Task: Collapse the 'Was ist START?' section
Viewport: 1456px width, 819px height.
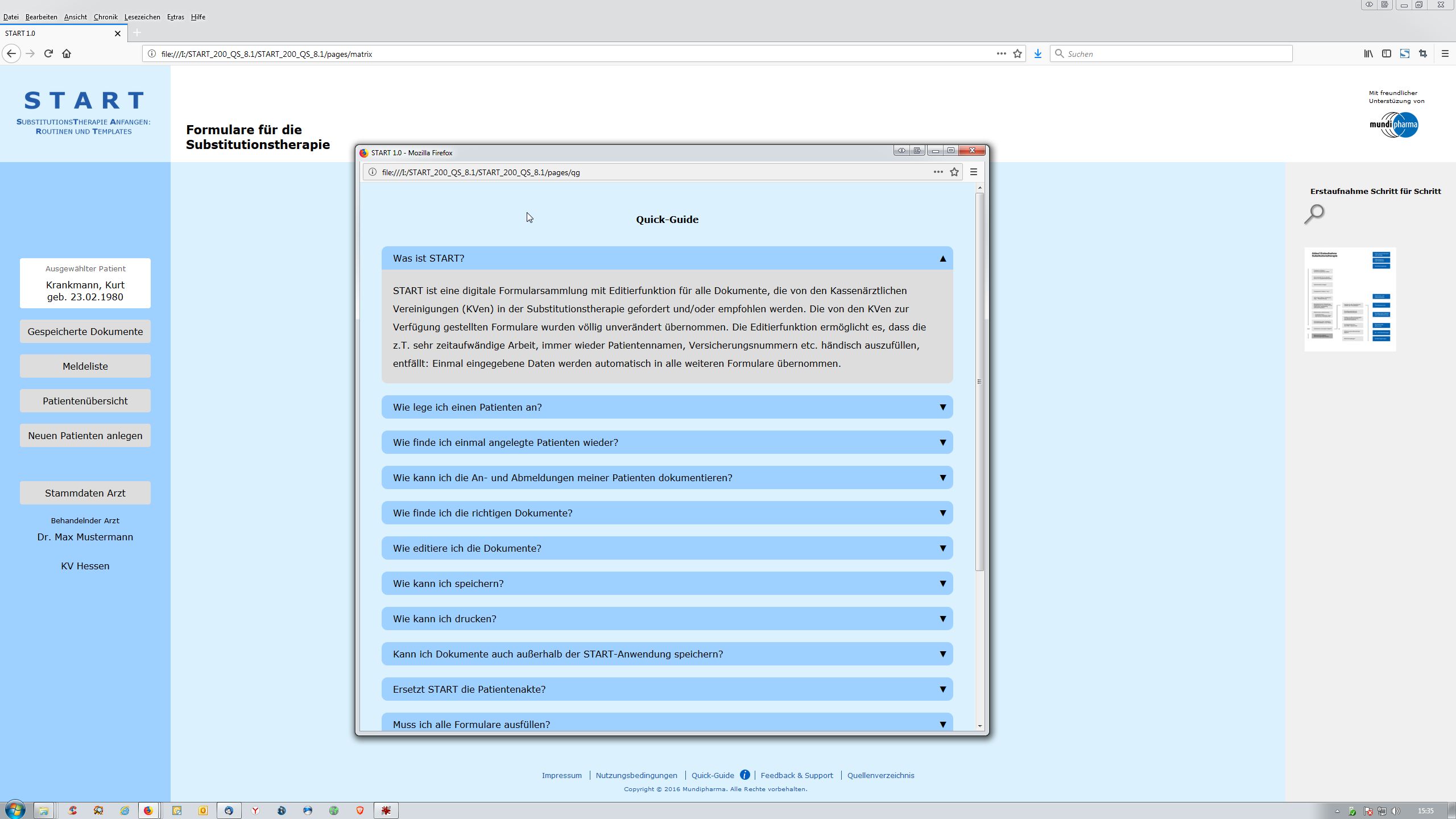Action: [x=667, y=258]
